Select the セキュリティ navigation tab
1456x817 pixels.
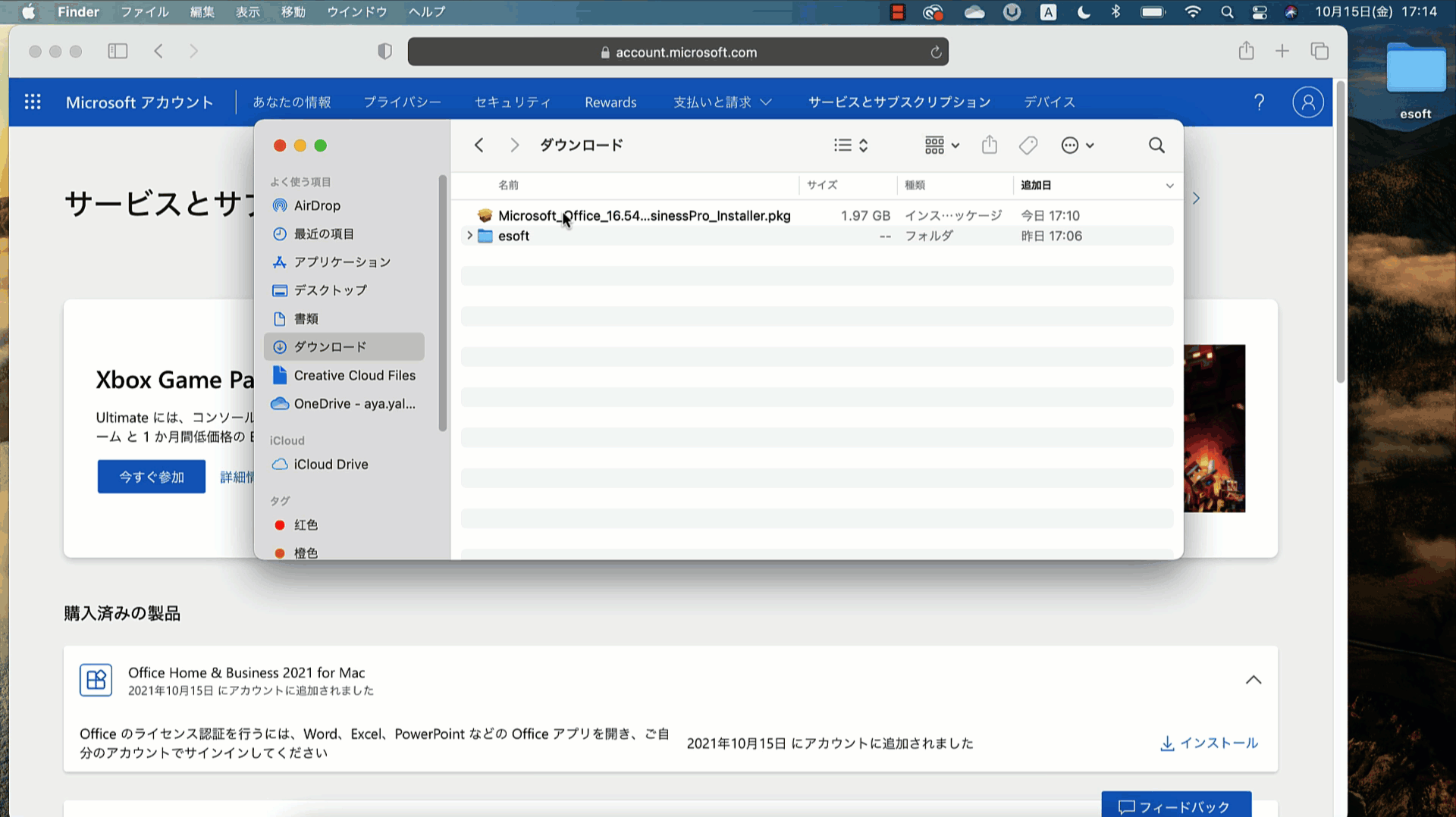(513, 102)
